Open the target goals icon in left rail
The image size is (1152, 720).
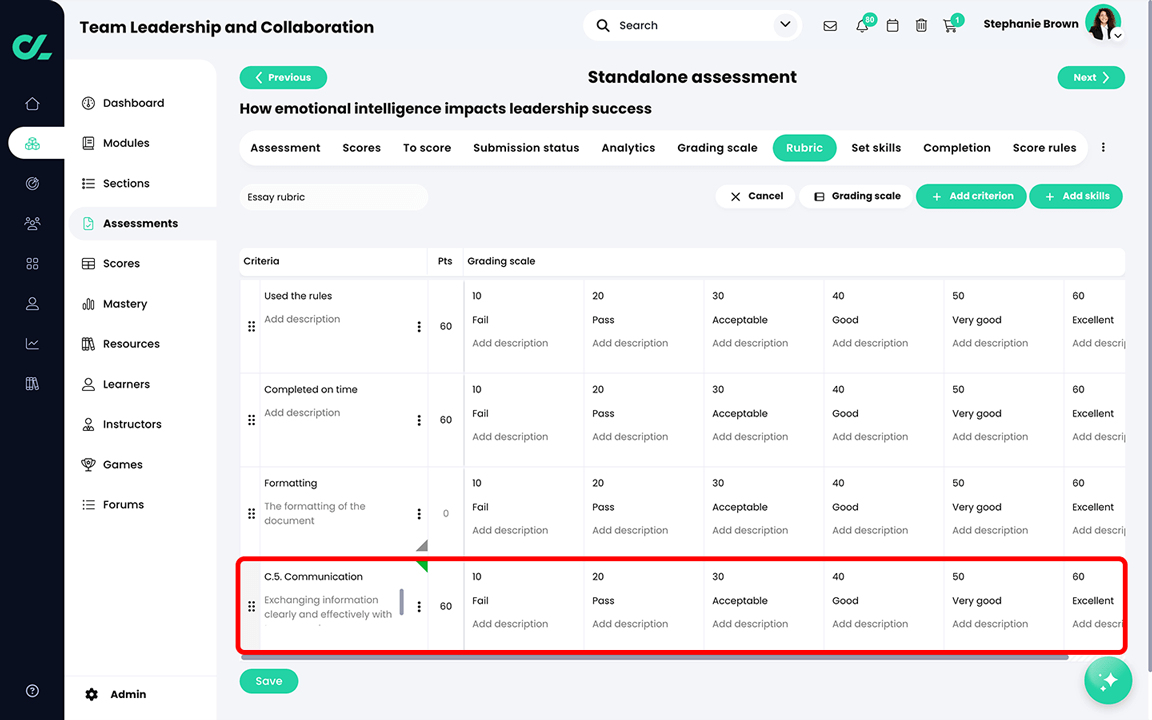click(x=32, y=184)
